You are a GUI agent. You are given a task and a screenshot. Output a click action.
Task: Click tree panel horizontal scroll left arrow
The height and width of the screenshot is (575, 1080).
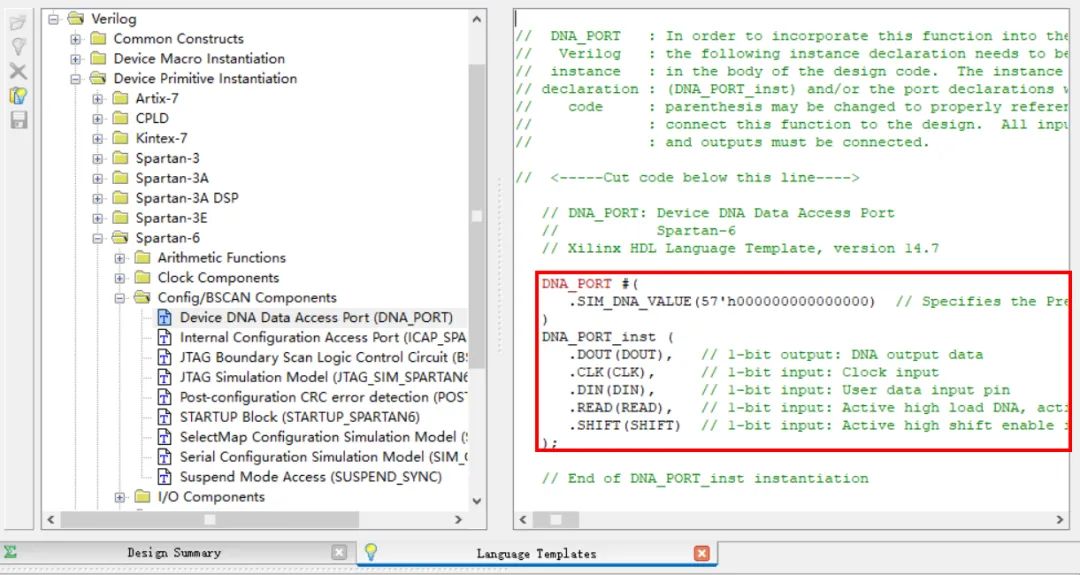pos(50,519)
